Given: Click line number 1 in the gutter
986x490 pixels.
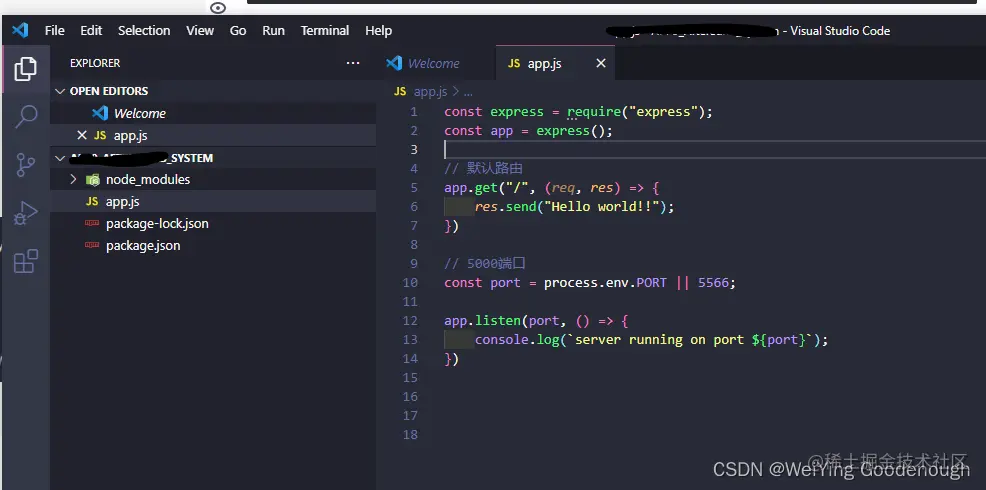Looking at the screenshot, I should point(413,112).
